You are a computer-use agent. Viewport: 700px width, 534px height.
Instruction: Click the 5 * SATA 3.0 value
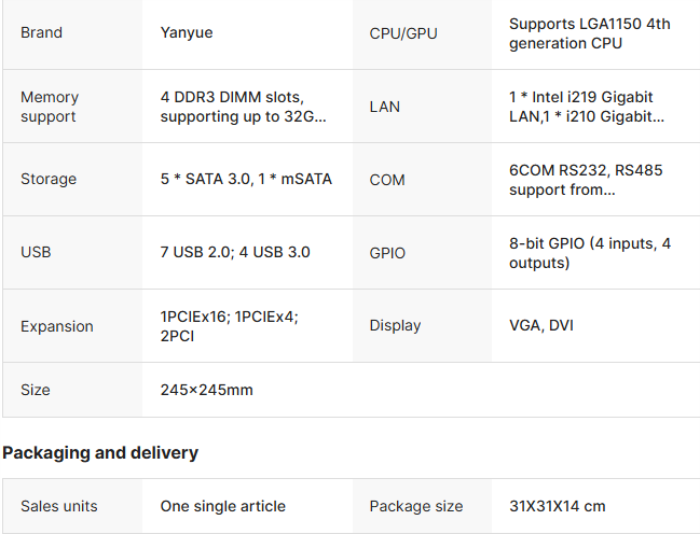point(245,180)
